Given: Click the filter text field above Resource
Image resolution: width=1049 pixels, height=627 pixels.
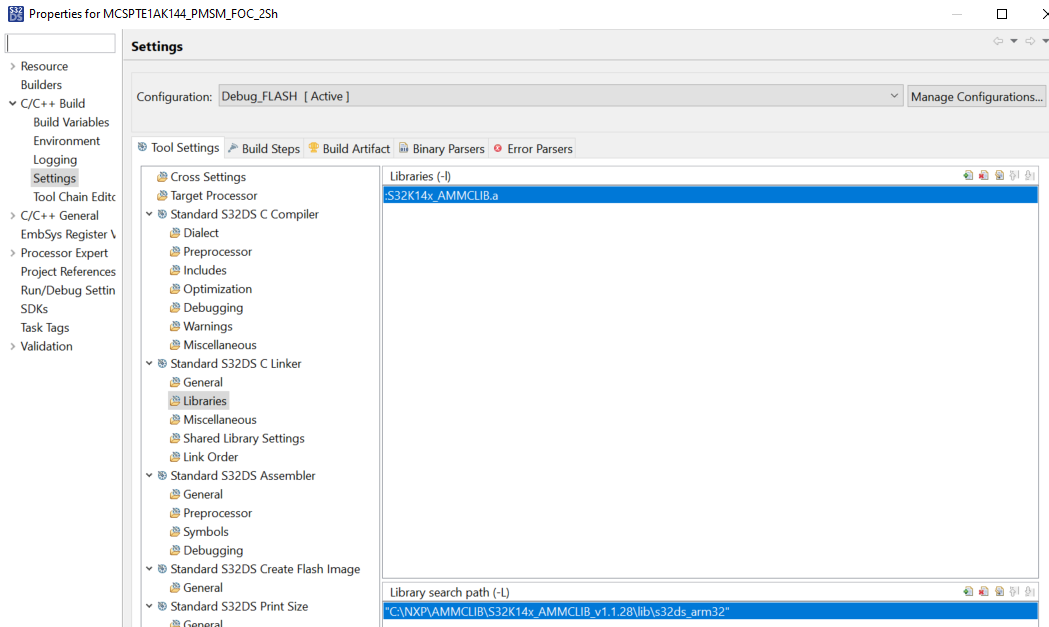Looking at the screenshot, I should click(x=60, y=42).
